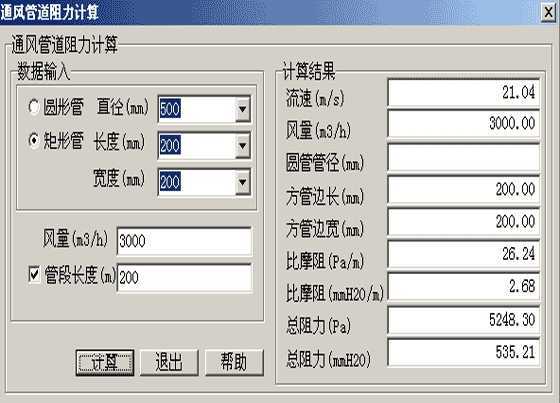The height and width of the screenshot is (403, 560).
Task: Select the 矩形管 radio button
Action: (34, 140)
